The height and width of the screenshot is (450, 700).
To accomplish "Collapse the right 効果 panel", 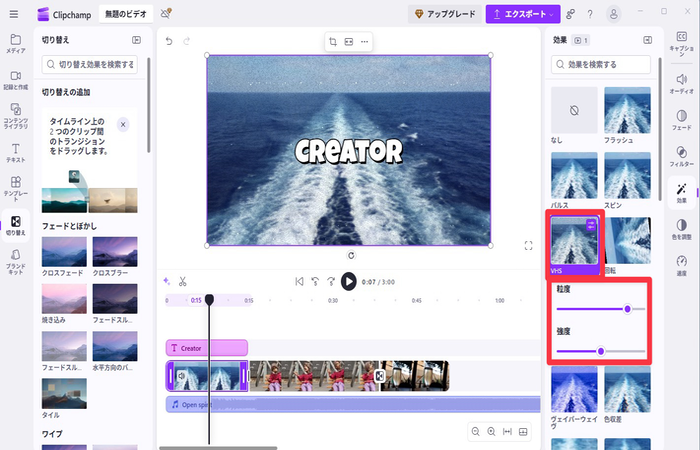I will [647, 40].
